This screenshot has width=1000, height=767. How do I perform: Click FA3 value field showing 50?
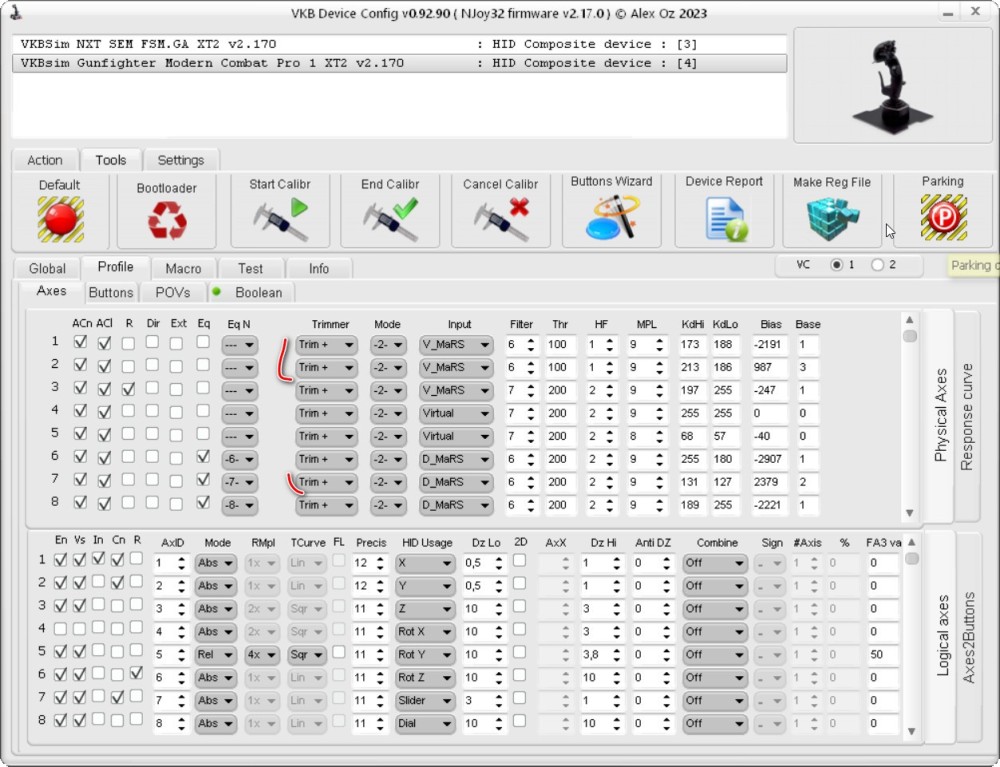point(883,655)
